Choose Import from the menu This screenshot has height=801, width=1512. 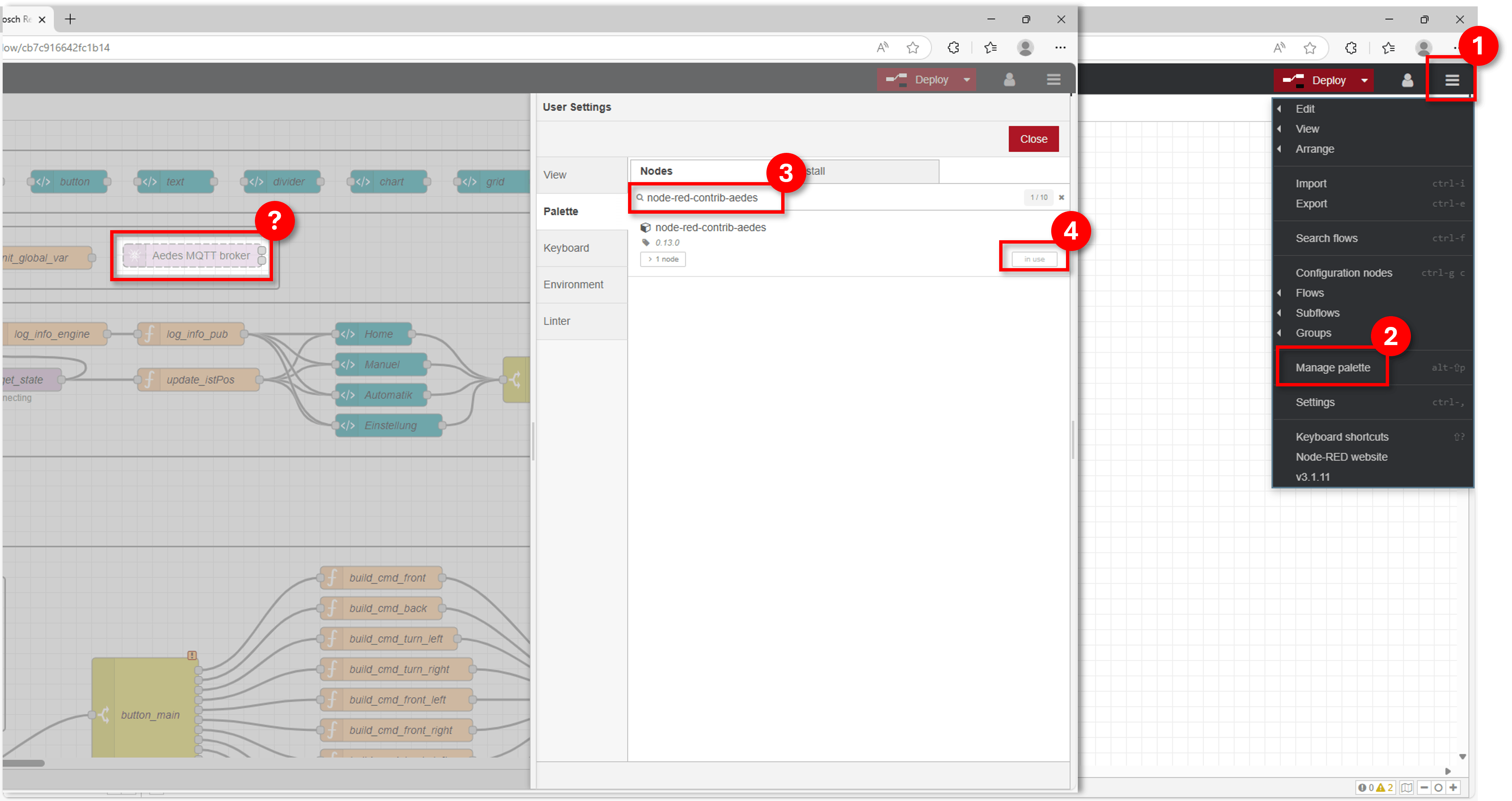1372,183
